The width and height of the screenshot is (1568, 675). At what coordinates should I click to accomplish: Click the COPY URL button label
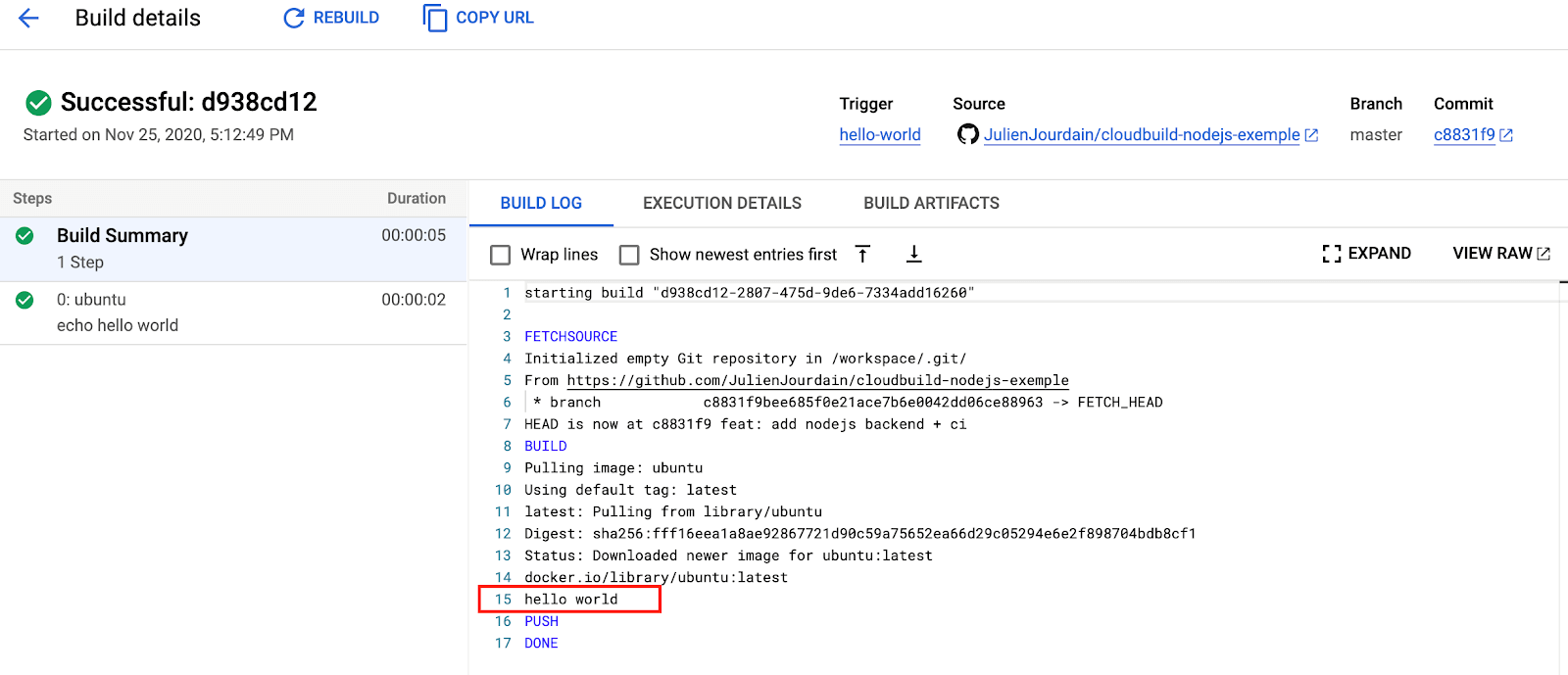pos(495,18)
